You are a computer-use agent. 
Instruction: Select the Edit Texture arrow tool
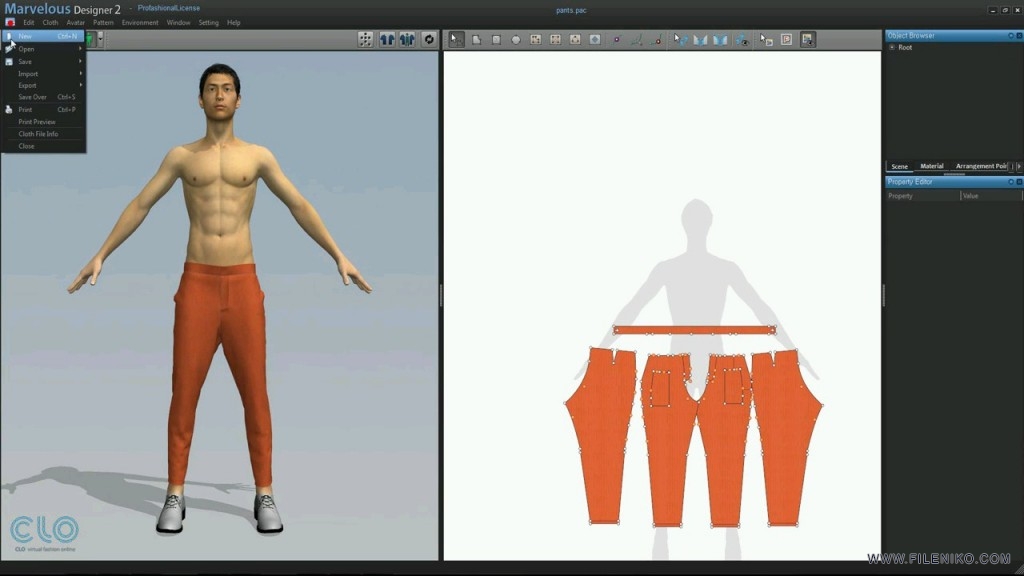coord(766,40)
